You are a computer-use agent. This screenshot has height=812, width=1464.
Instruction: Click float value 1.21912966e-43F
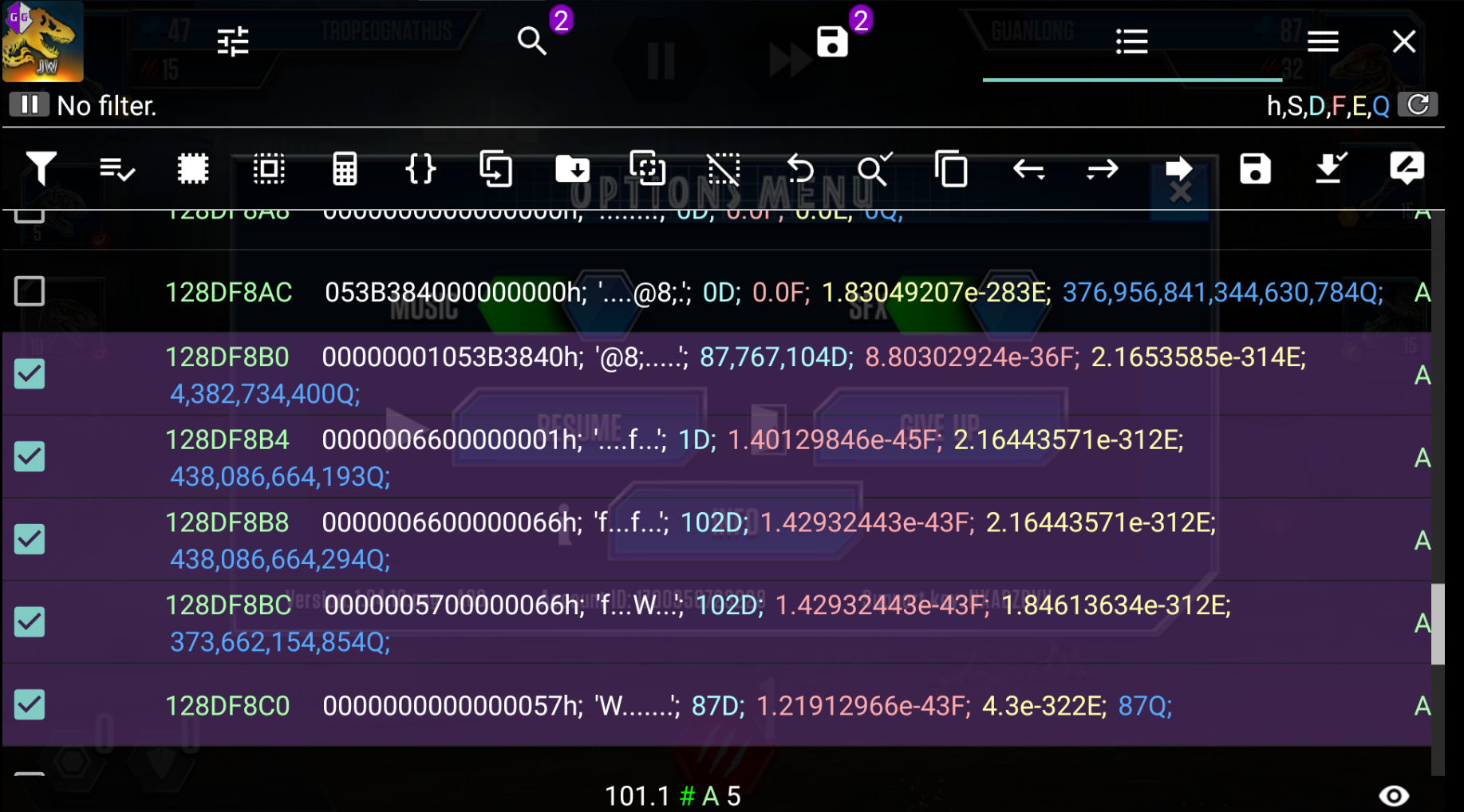click(x=863, y=706)
